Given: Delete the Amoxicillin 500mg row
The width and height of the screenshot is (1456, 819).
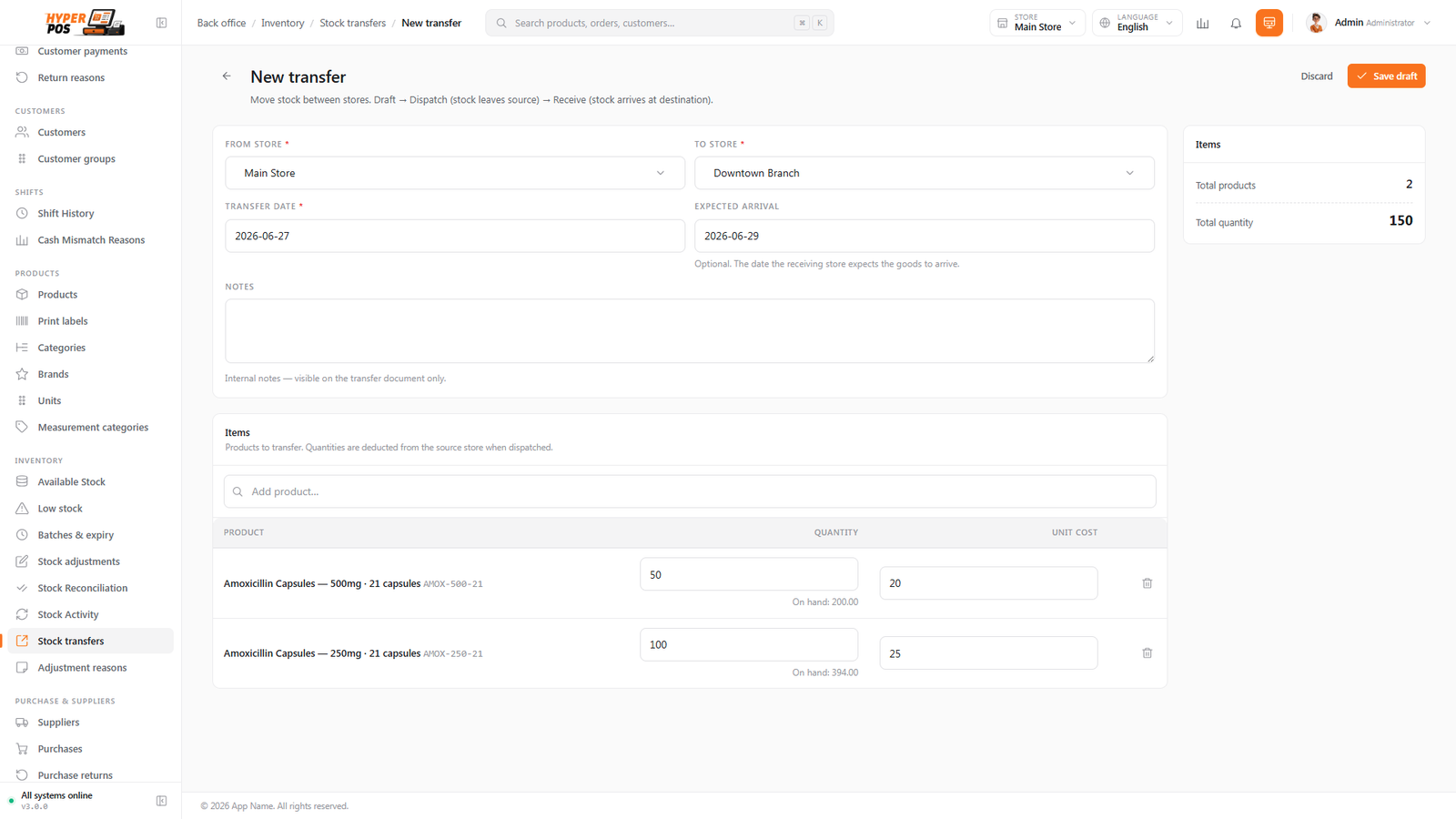Looking at the screenshot, I should point(1147,583).
